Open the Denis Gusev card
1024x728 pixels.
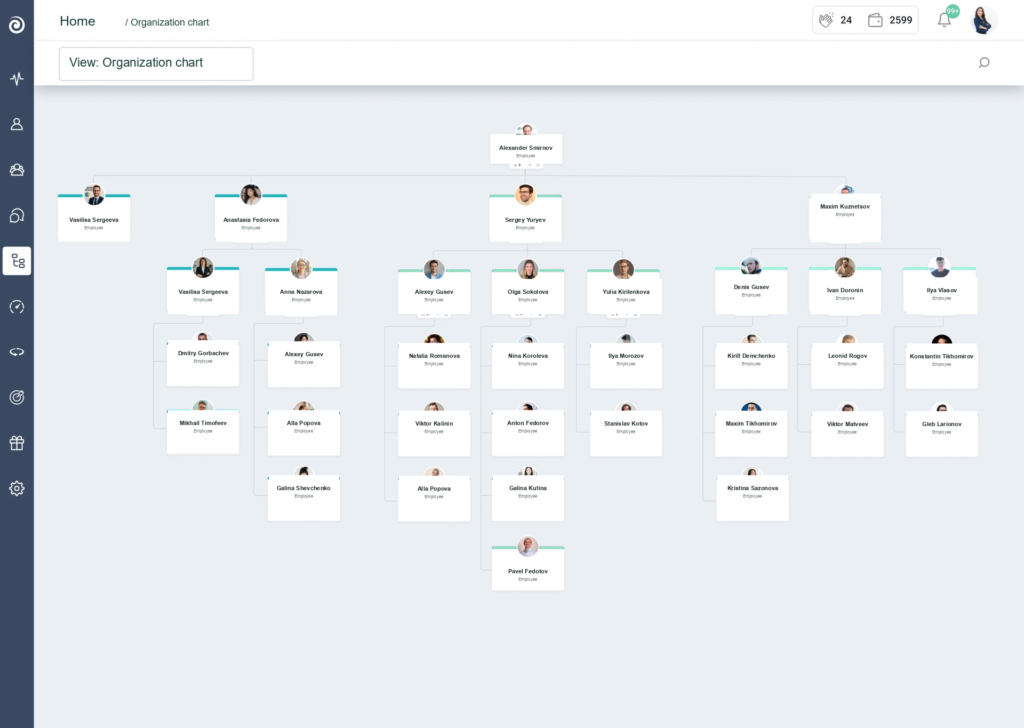coord(751,291)
